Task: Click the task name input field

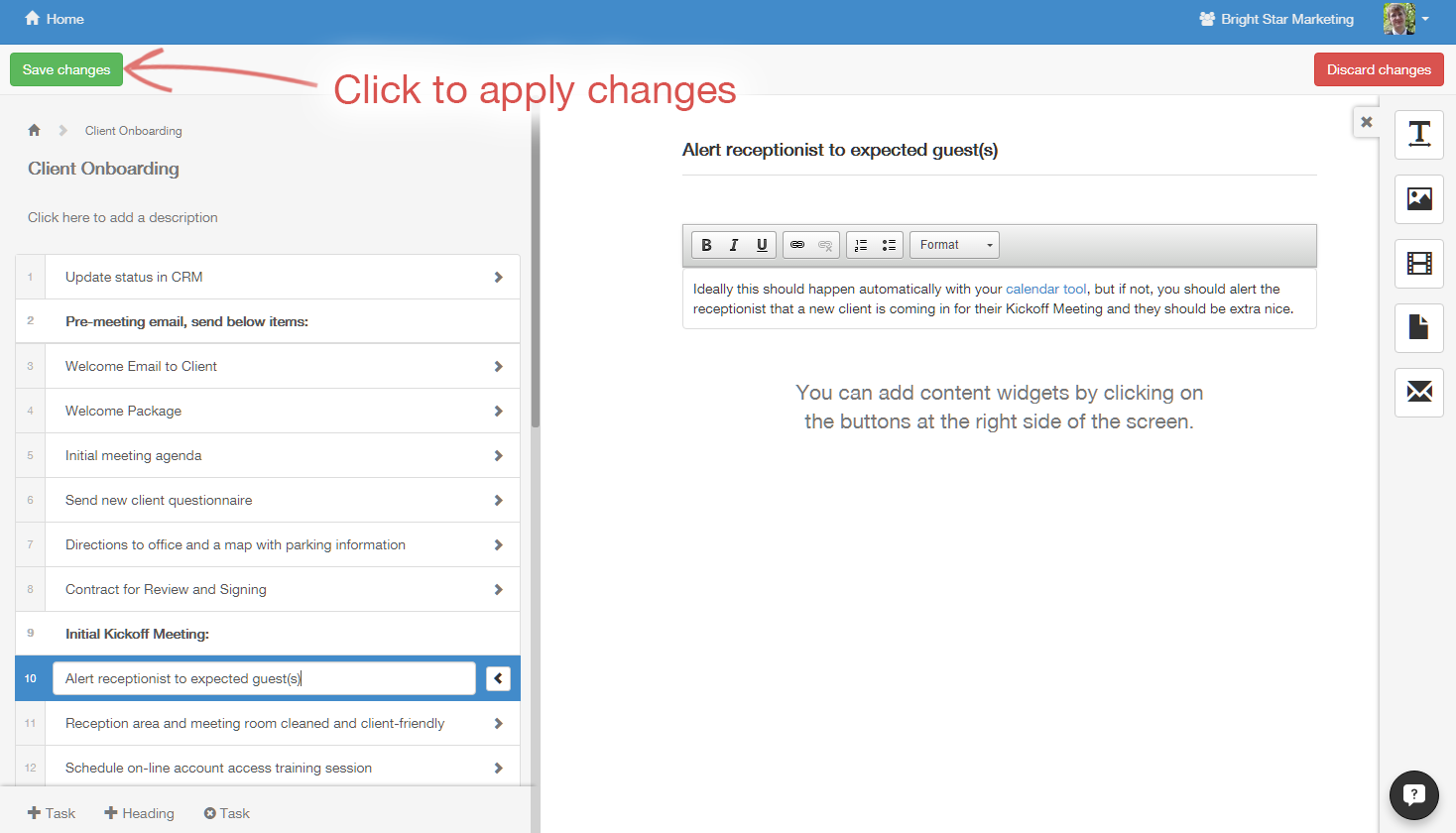Action: [x=264, y=678]
